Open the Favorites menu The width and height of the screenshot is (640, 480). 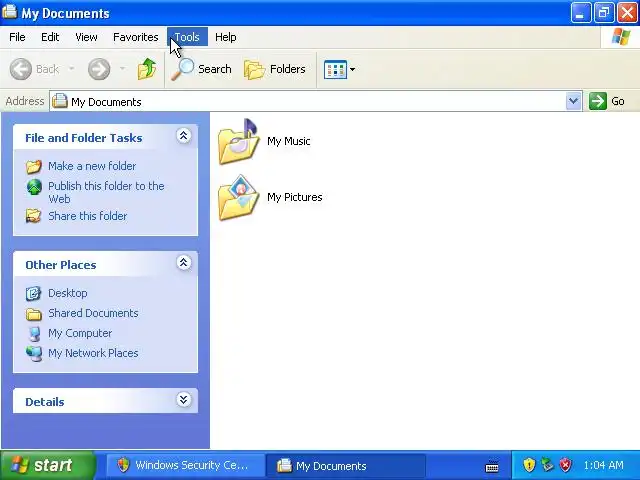tap(136, 37)
